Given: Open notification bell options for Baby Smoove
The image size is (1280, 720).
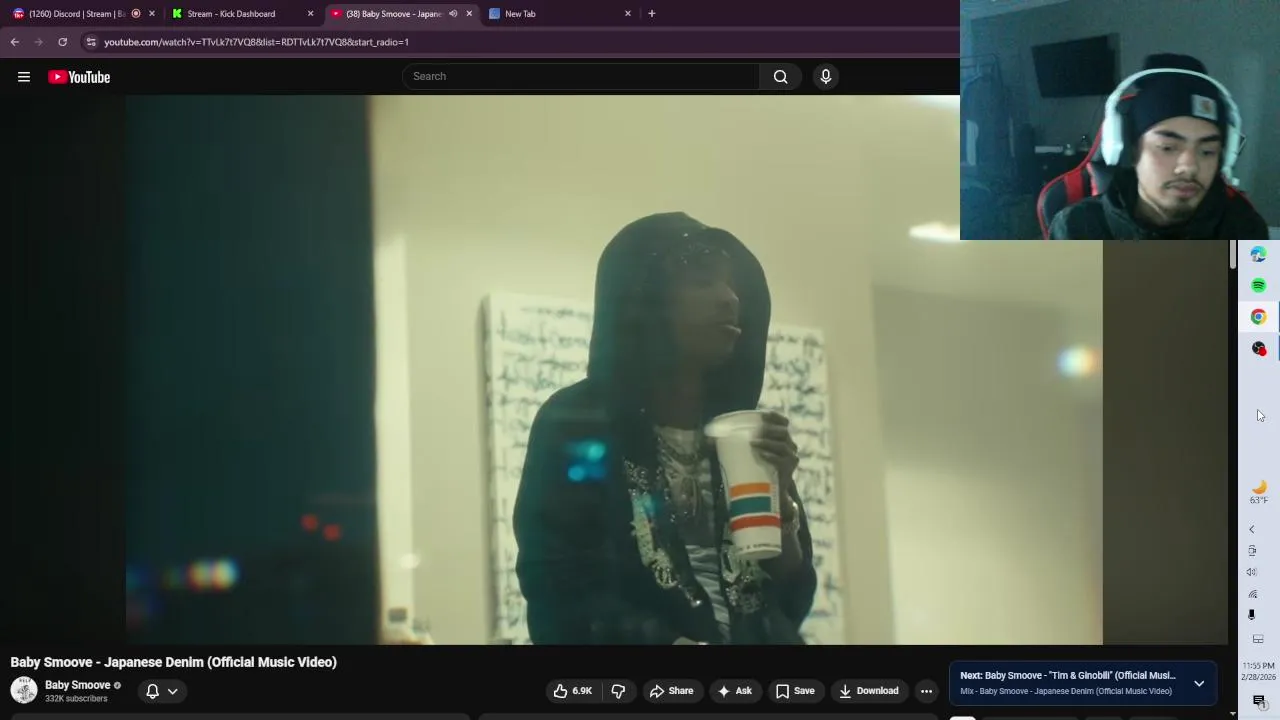Looking at the screenshot, I should [162, 691].
